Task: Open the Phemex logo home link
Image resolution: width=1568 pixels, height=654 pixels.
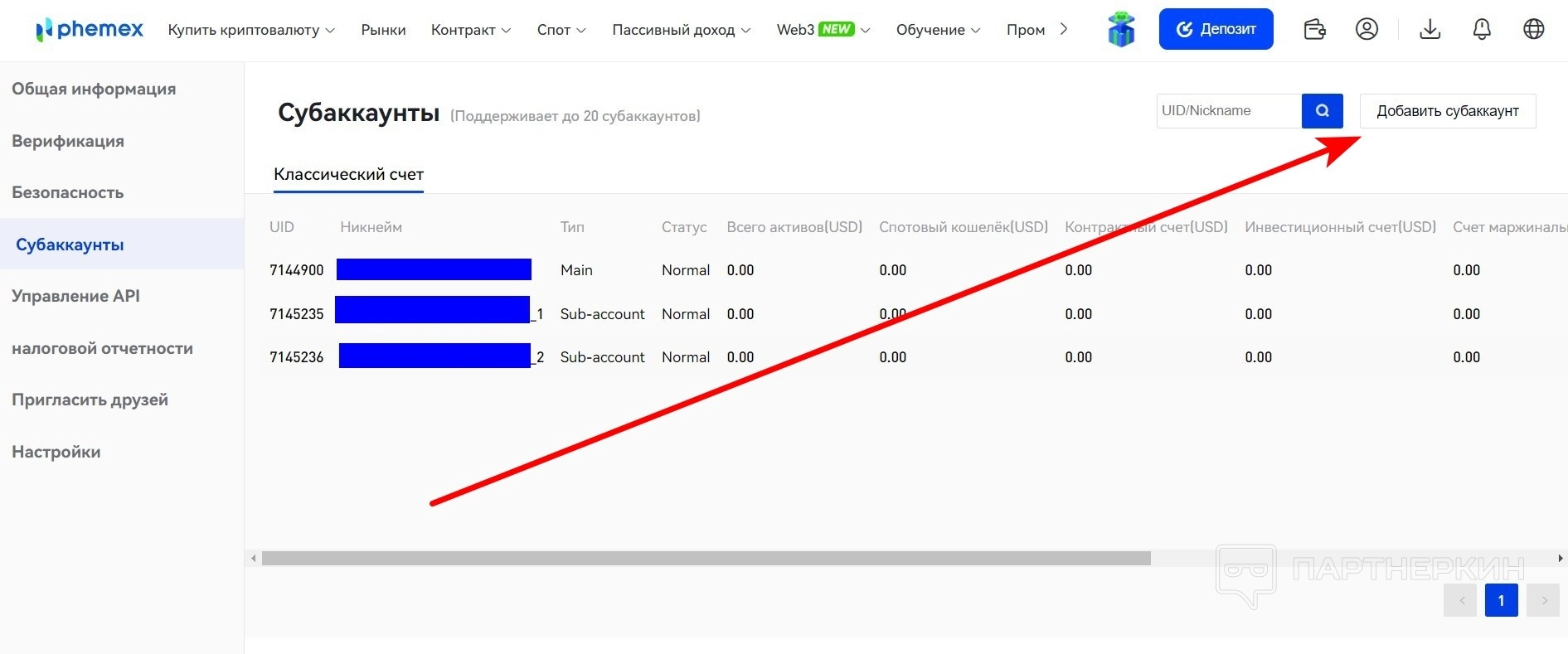Action: coord(90,30)
